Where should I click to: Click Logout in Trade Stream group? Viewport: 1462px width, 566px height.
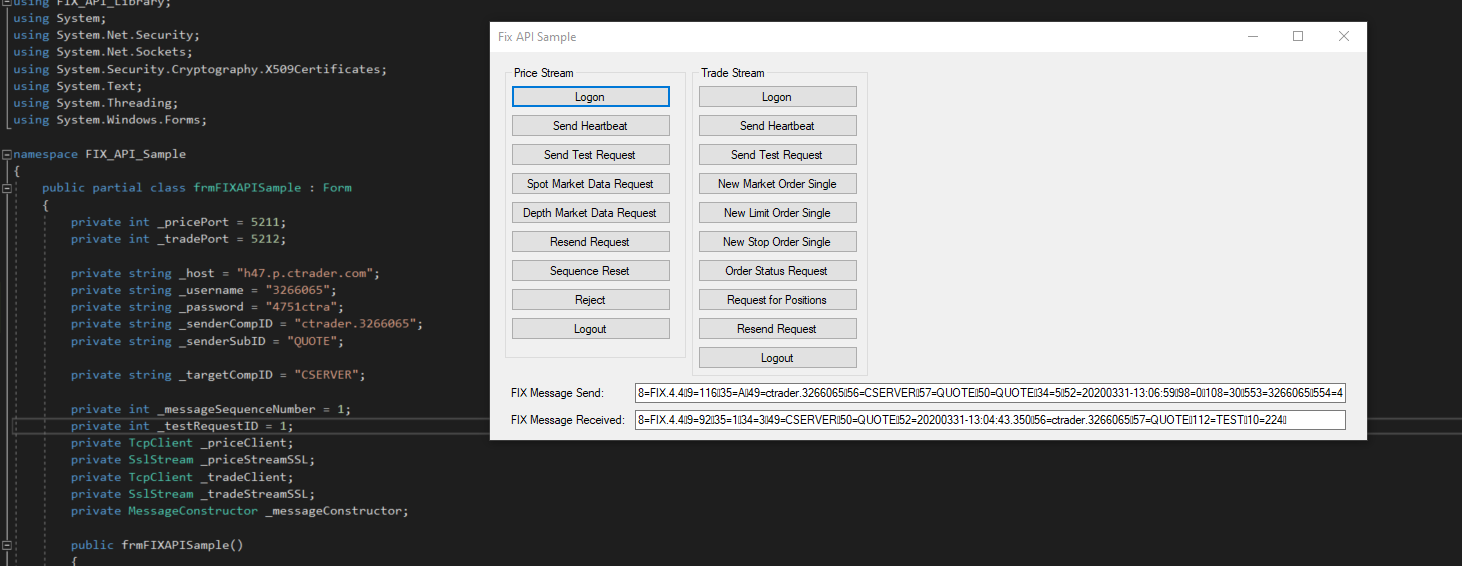pyautogui.click(x=777, y=358)
